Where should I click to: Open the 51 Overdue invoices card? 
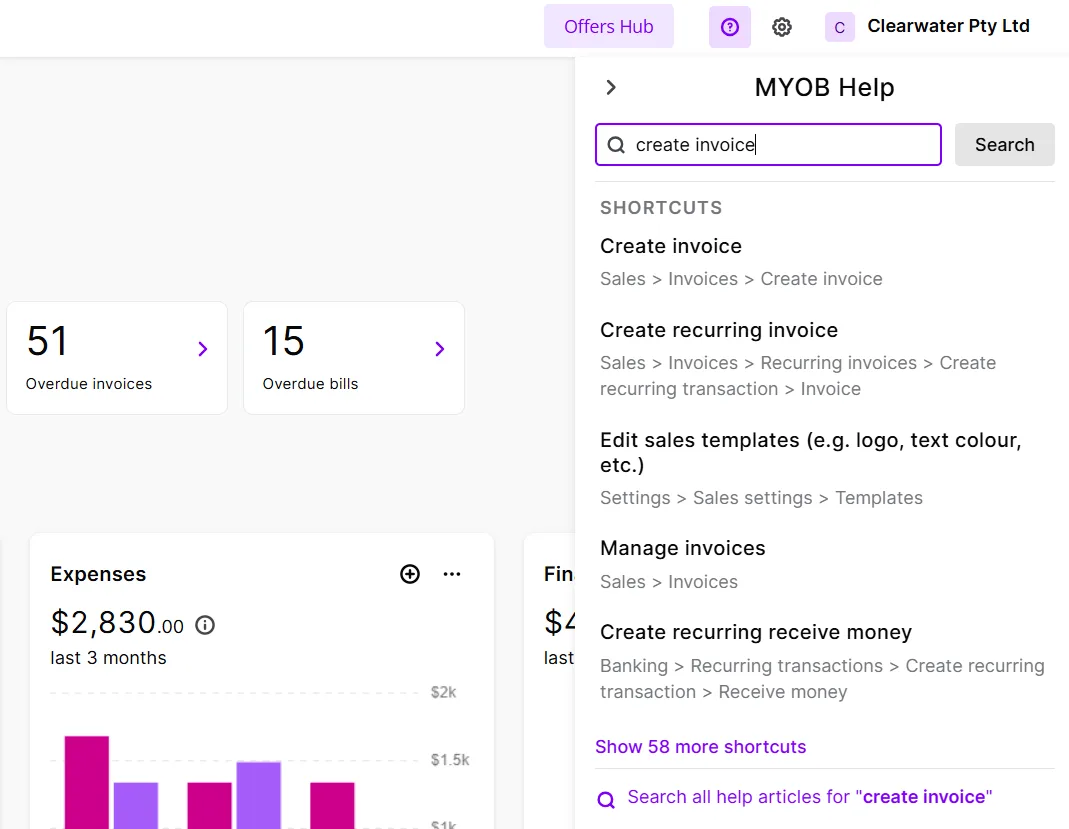click(x=117, y=358)
